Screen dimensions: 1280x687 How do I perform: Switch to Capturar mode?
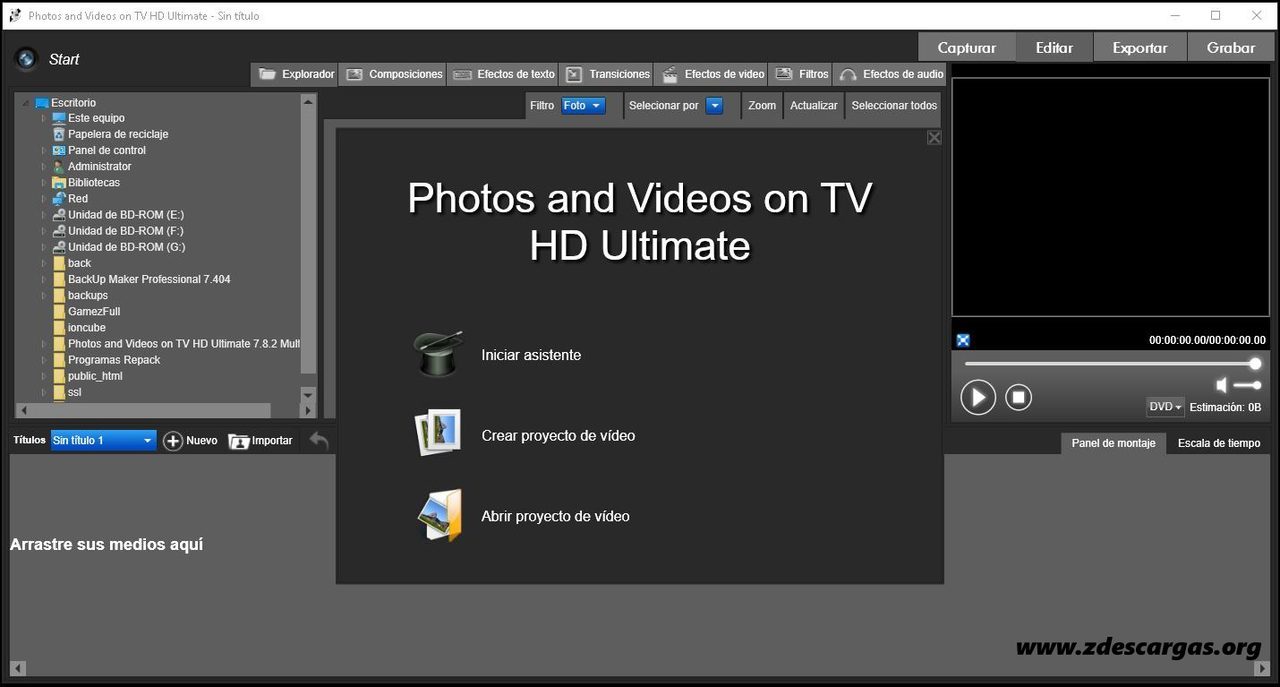coord(967,47)
